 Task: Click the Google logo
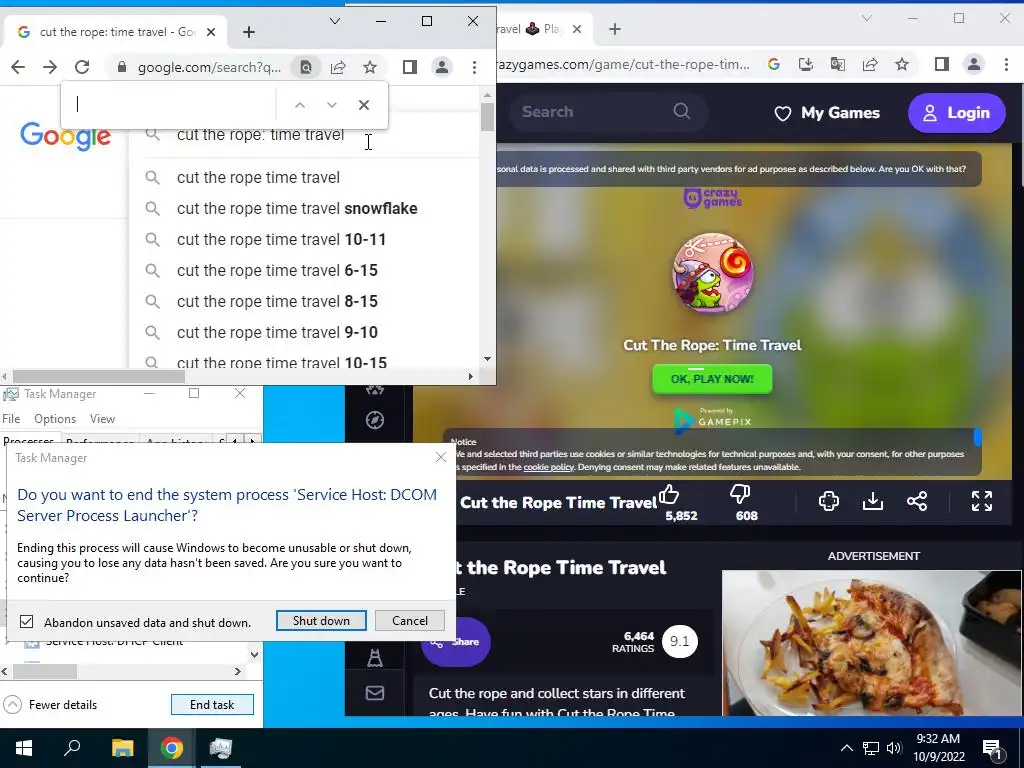click(x=65, y=136)
